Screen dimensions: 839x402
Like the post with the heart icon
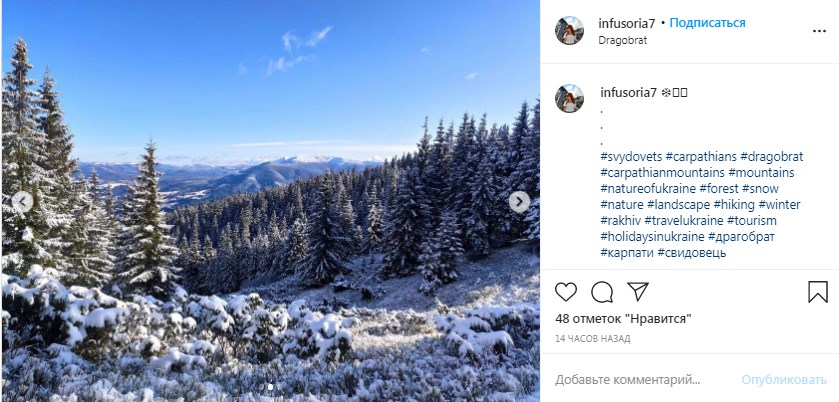(566, 292)
